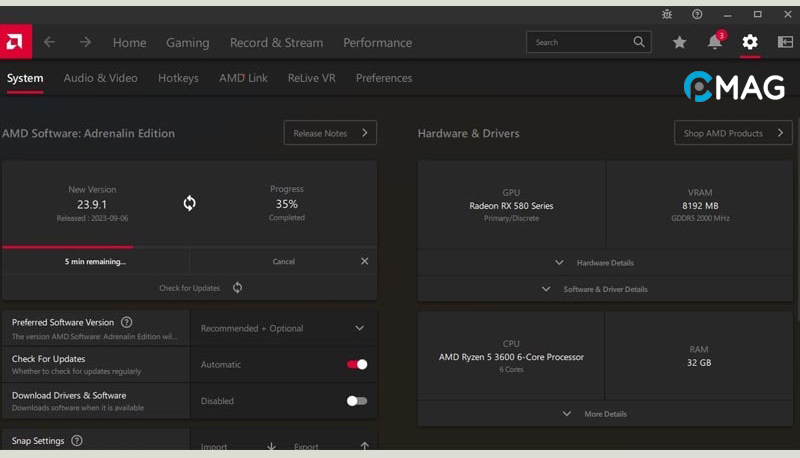Click into the Search field
Image resolution: width=800 pixels, height=458 pixels.
click(x=580, y=42)
